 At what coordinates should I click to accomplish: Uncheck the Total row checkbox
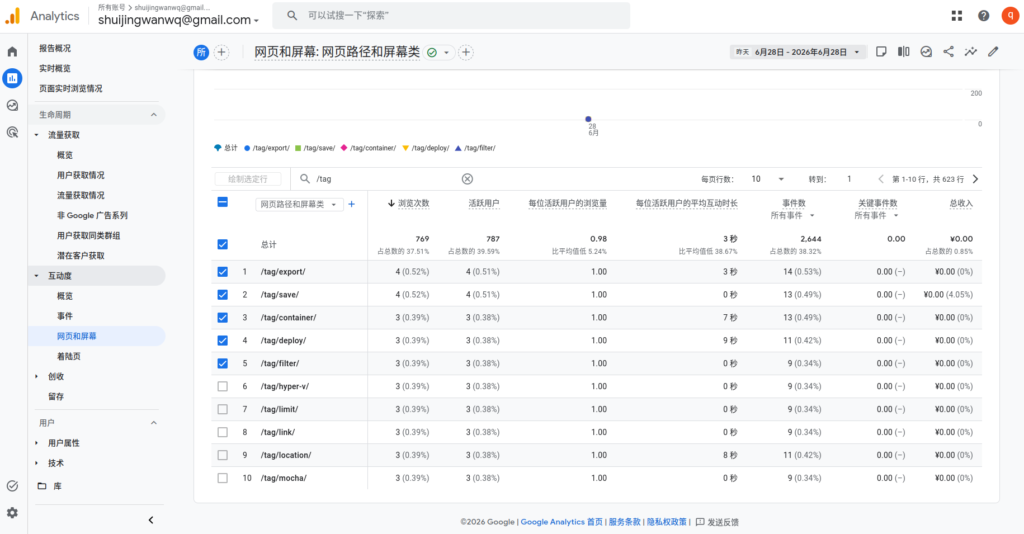[223, 244]
